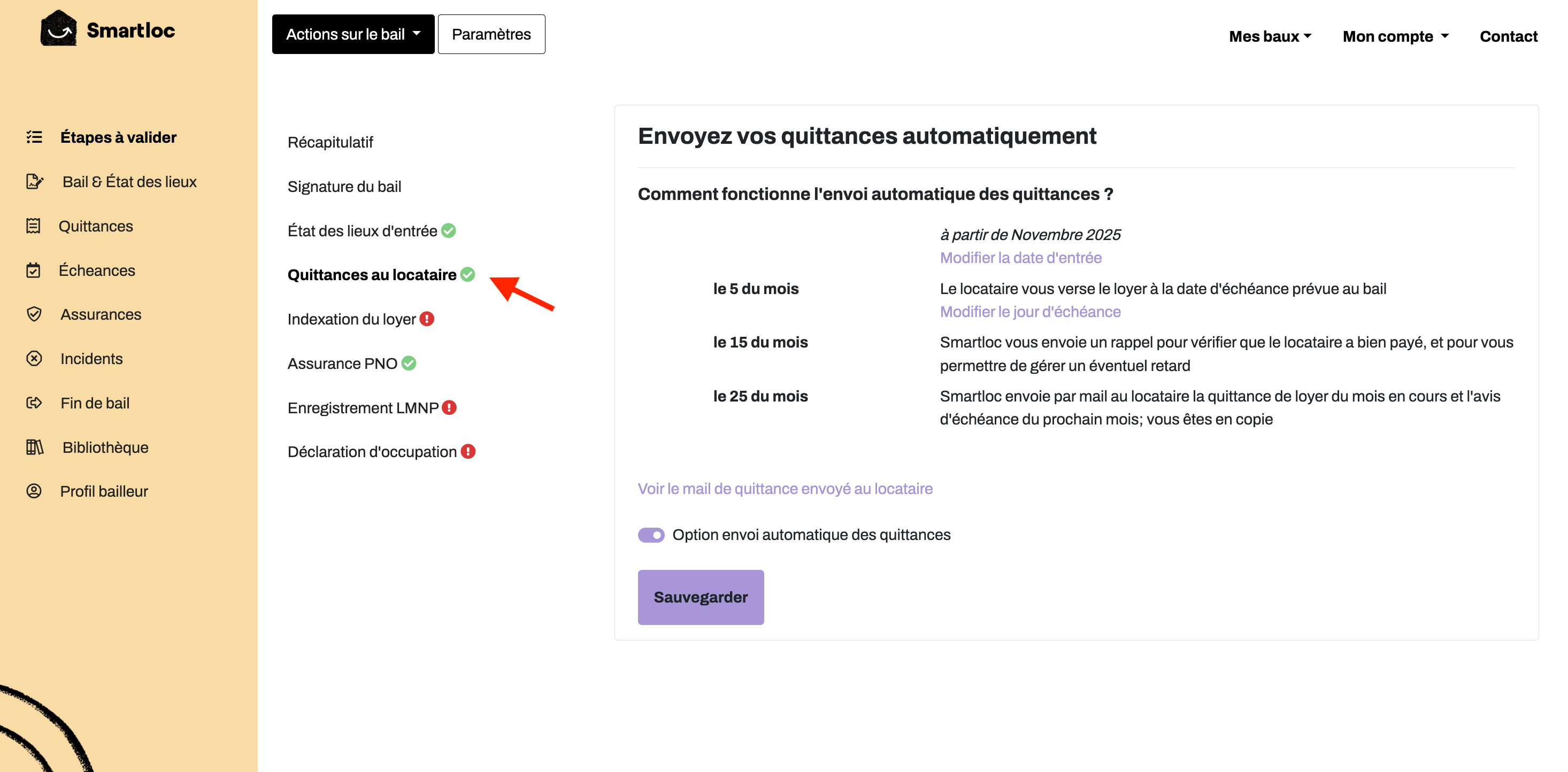Open Modifier la date d'entrée link
The height and width of the screenshot is (772, 1568).
click(x=1020, y=257)
